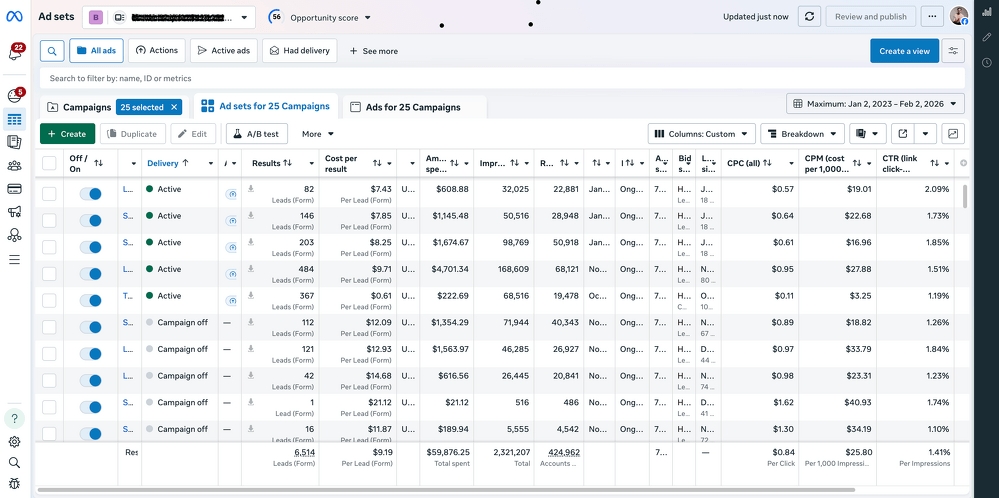Check the select-all checkbox in header
Viewport: 999px width, 498px height.
click(x=49, y=163)
